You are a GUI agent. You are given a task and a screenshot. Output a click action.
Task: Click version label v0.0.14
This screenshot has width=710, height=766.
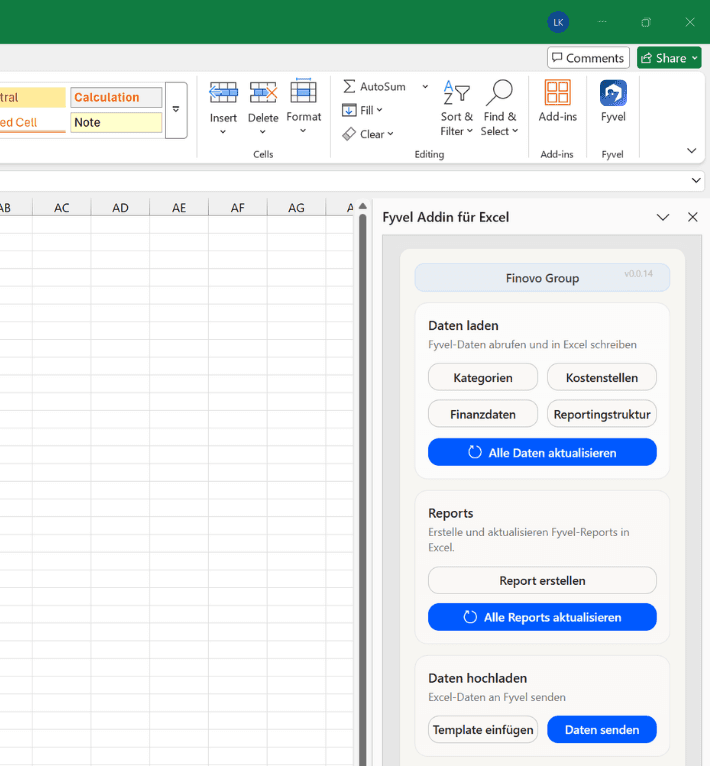tap(638, 274)
